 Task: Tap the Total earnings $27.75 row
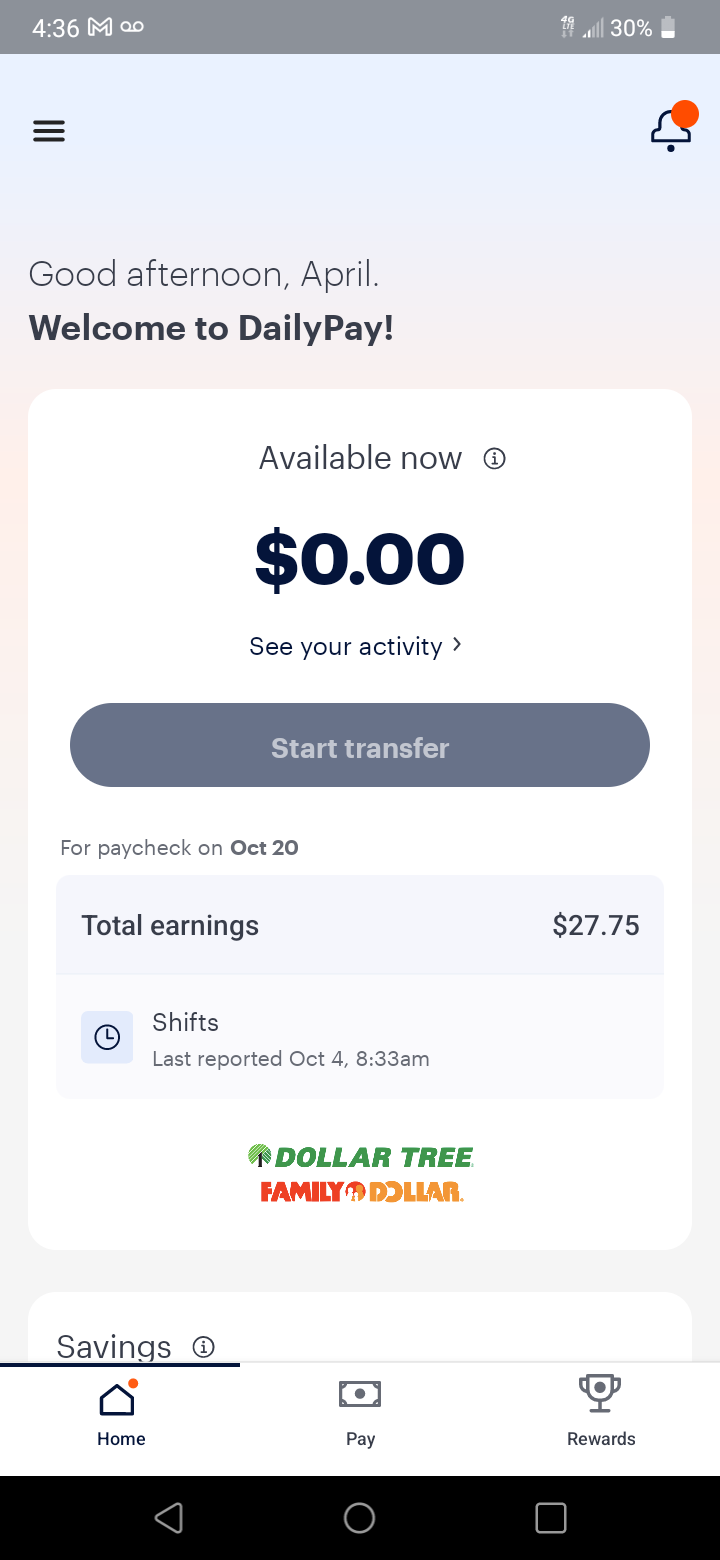tap(360, 925)
